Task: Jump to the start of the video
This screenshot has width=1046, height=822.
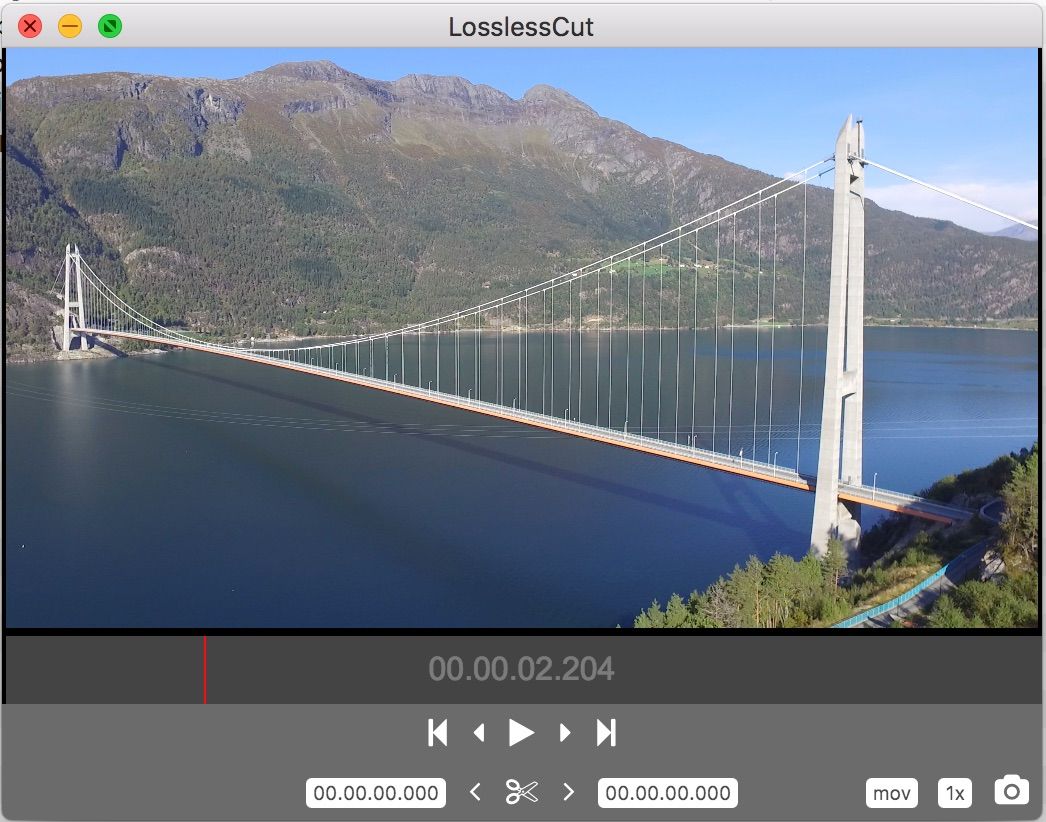Action: pos(436,732)
